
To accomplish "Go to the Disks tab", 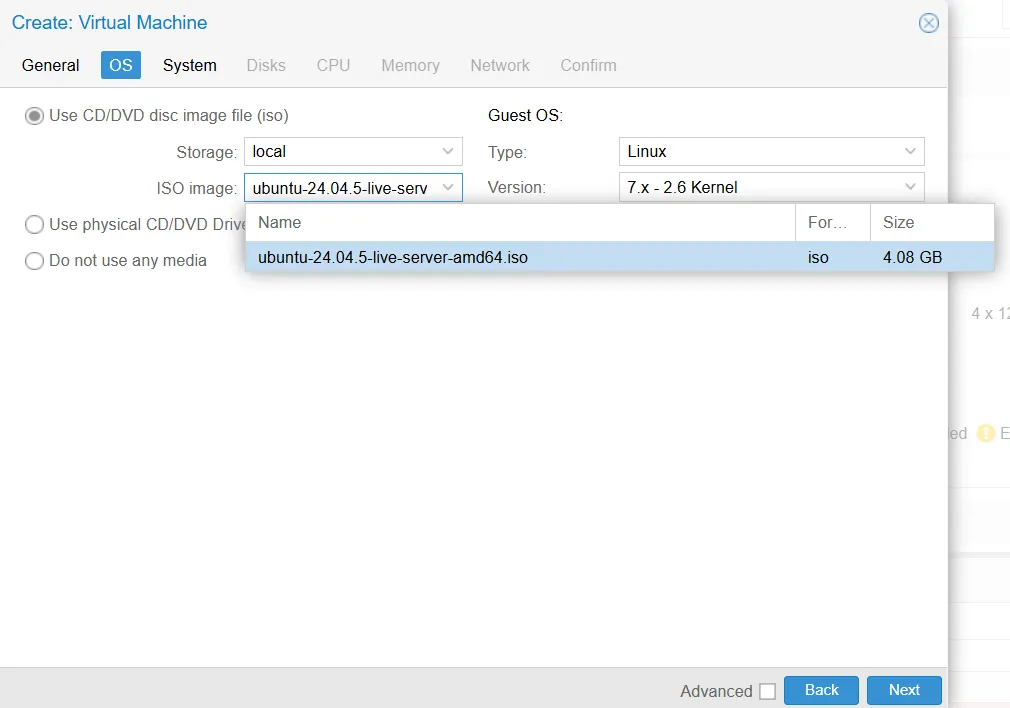I will (x=266, y=65).
